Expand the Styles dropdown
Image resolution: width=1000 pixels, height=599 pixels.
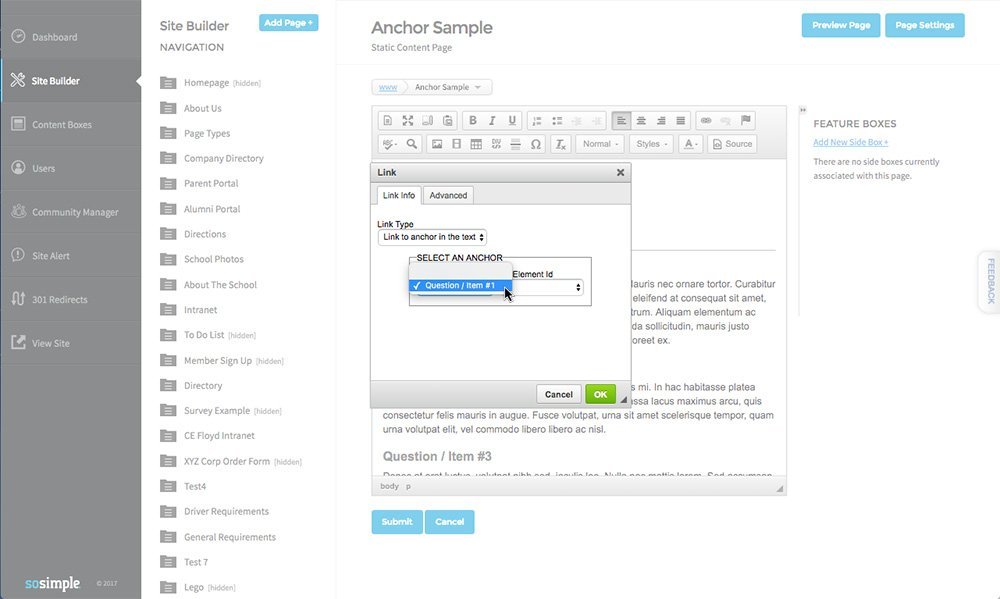(652, 144)
